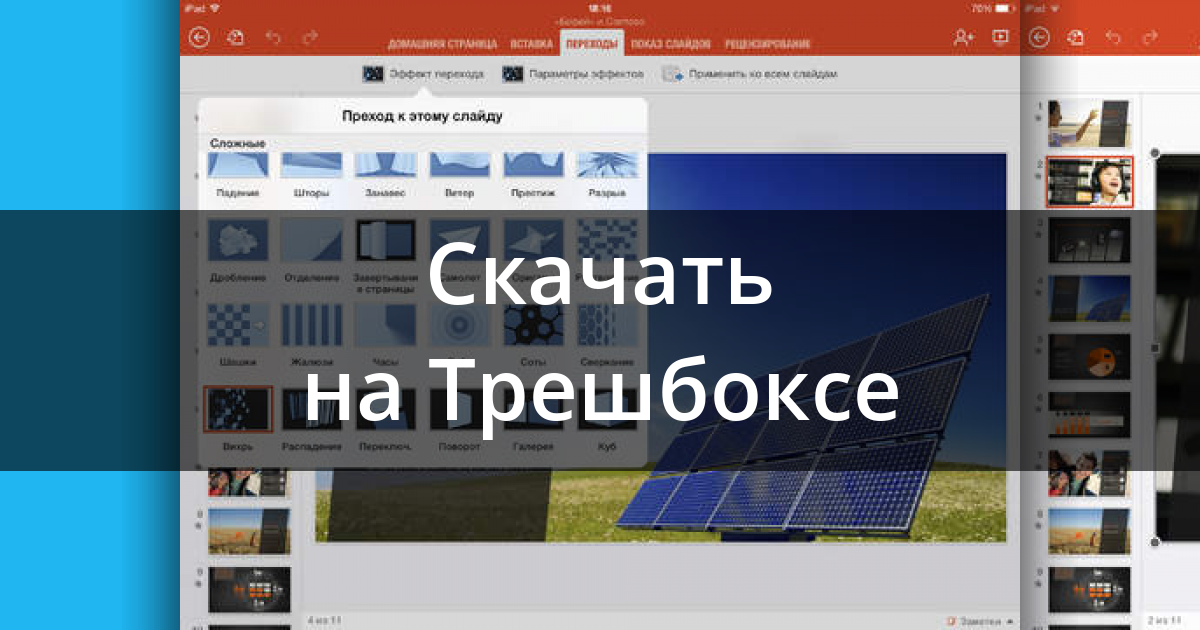Choose the Соты transition
The width and height of the screenshot is (1200, 630).
click(x=533, y=335)
